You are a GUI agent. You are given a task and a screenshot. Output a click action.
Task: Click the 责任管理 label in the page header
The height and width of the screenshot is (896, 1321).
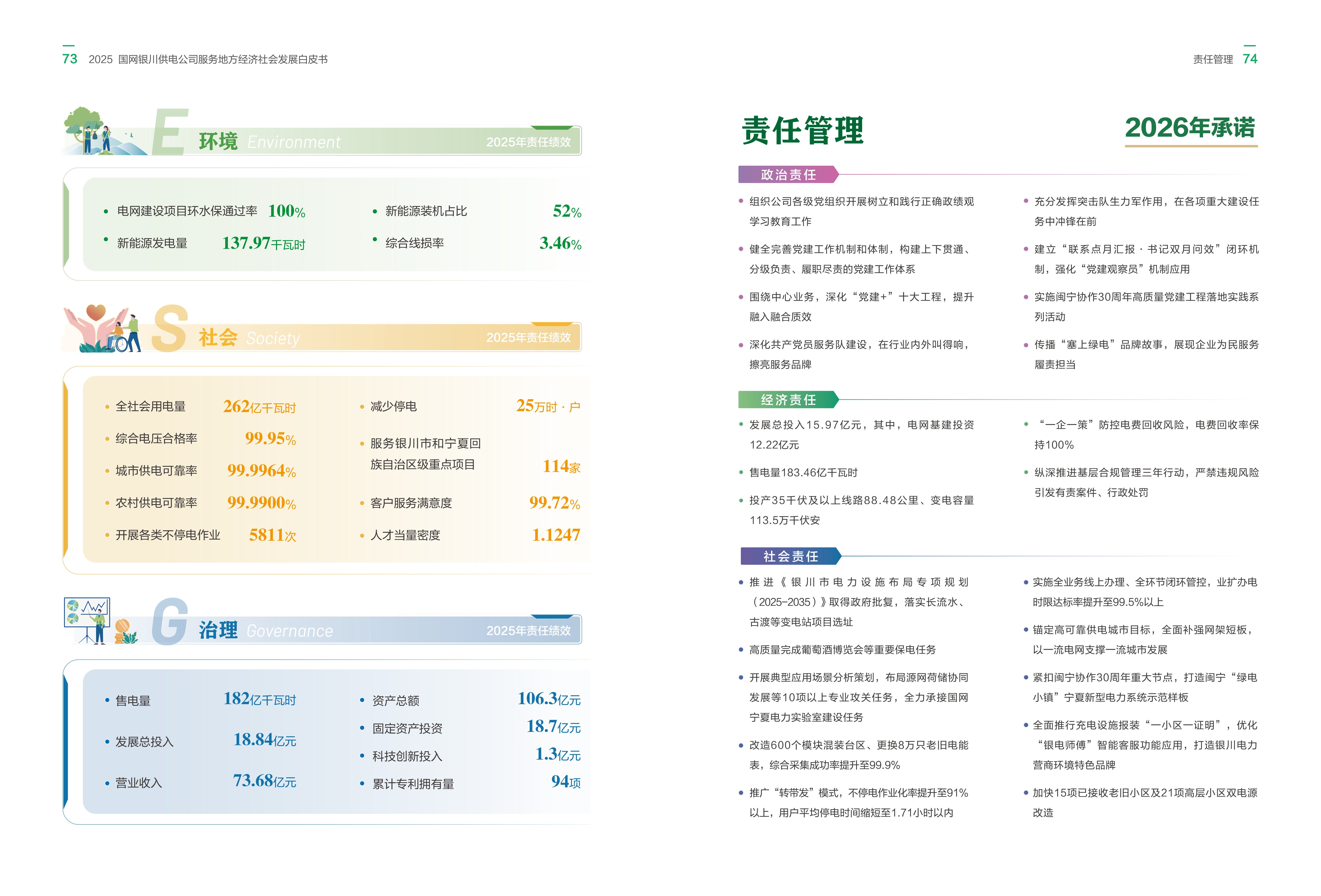coord(1212,60)
